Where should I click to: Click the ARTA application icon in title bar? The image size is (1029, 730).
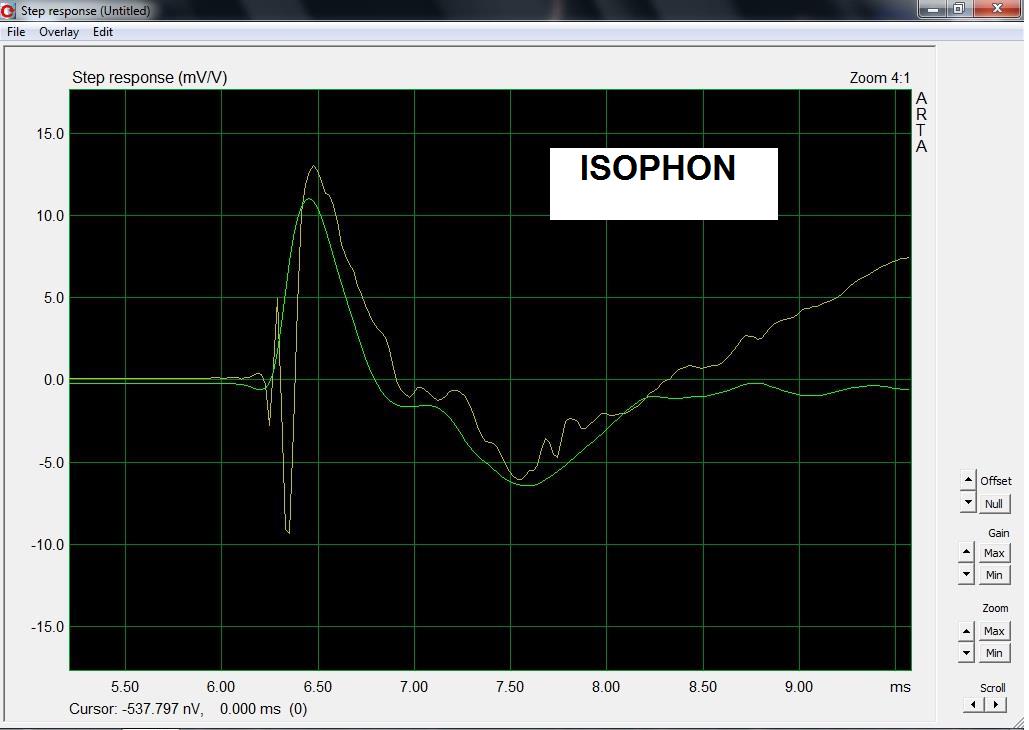point(9,11)
